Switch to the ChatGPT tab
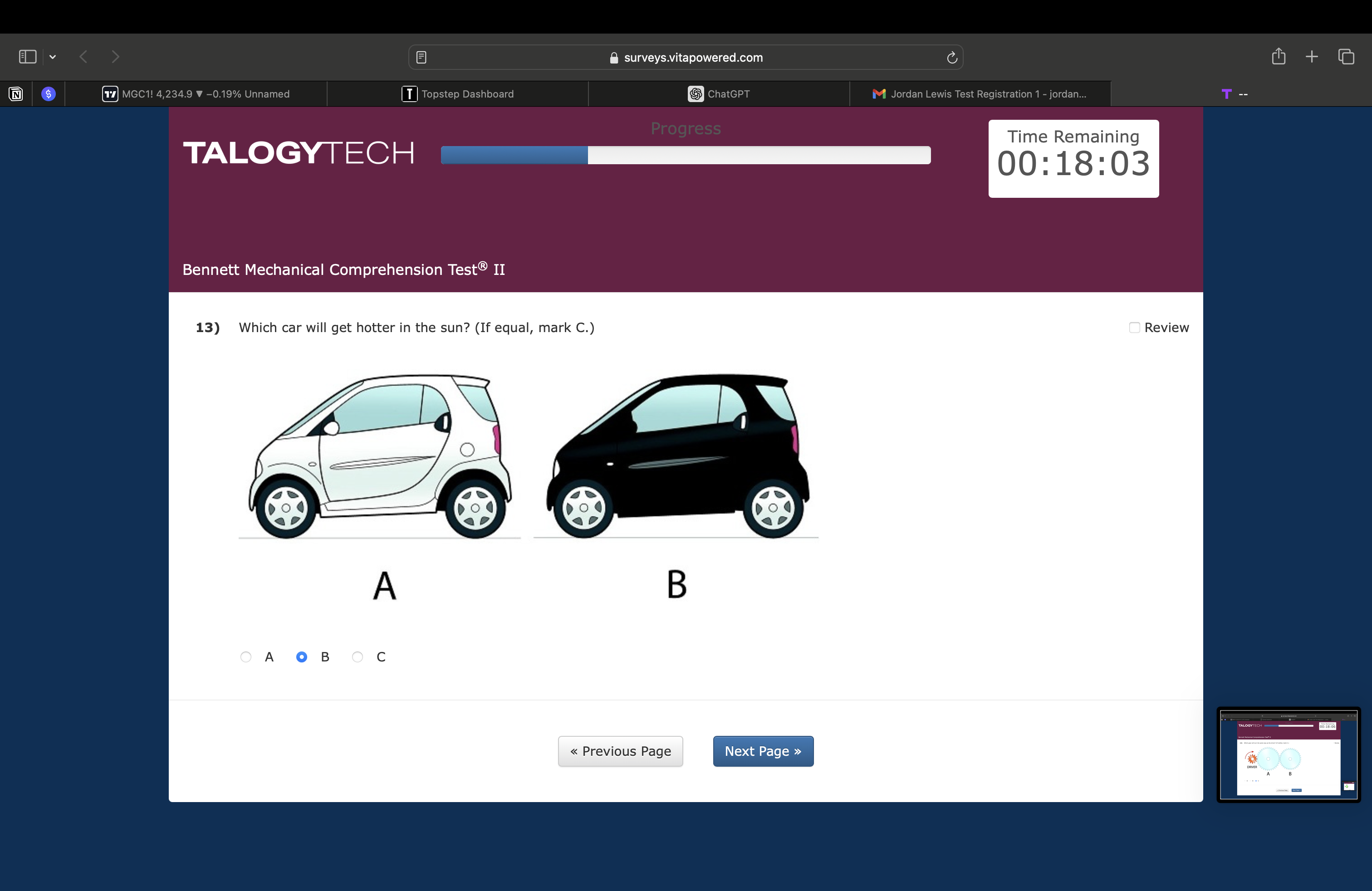Viewport: 1372px width, 891px height. click(719, 94)
